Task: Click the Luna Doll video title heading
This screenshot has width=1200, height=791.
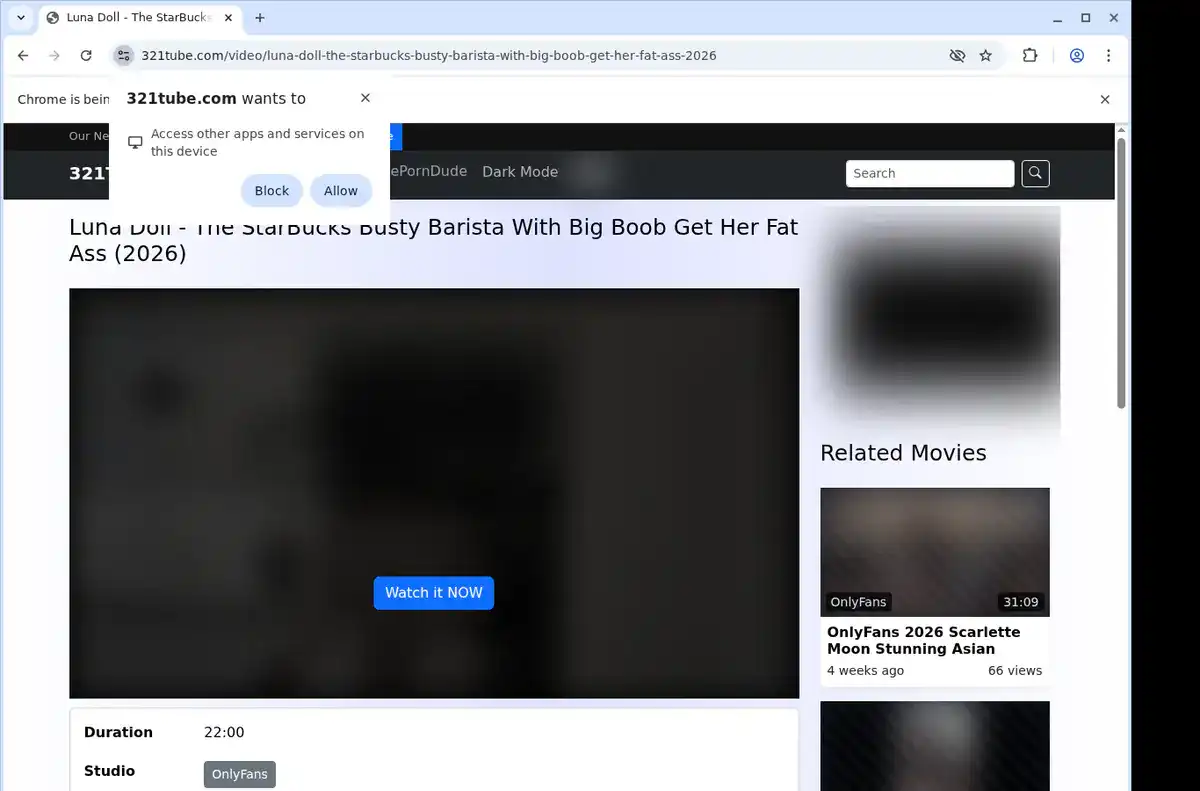Action: pos(434,240)
